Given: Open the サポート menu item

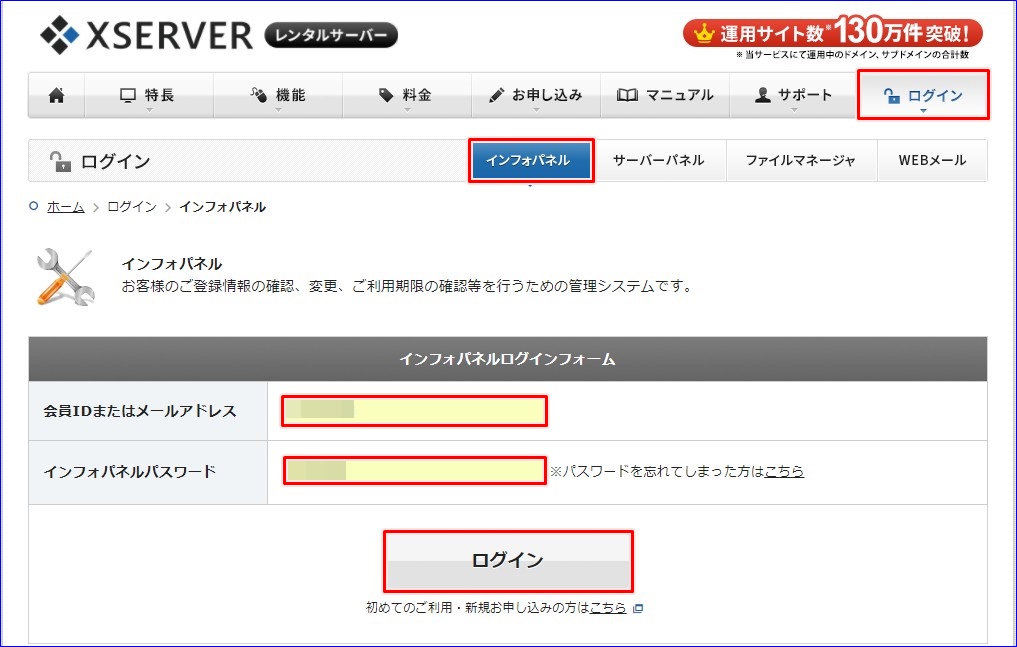Looking at the screenshot, I should [794, 95].
